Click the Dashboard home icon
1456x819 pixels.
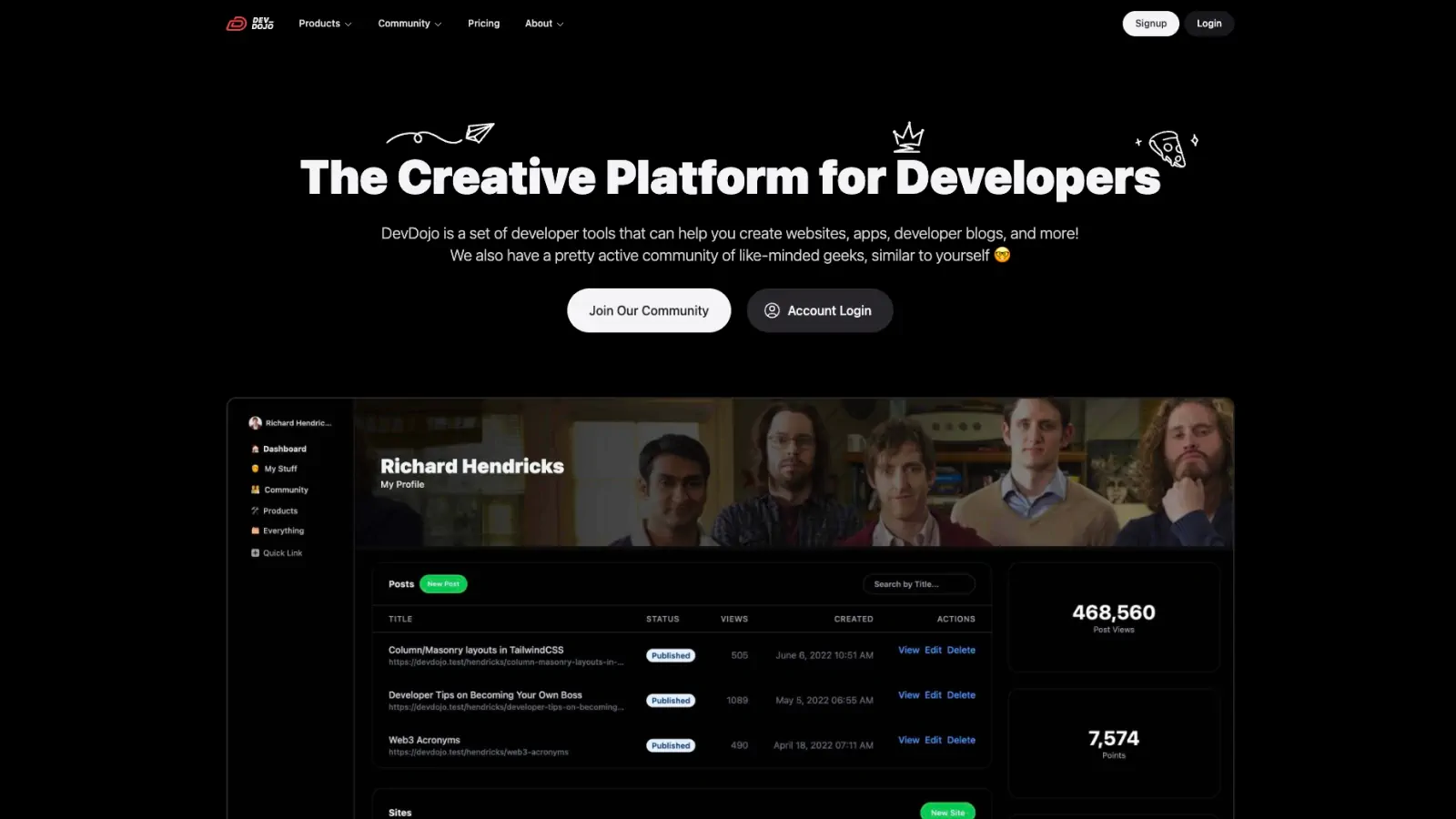(x=256, y=449)
